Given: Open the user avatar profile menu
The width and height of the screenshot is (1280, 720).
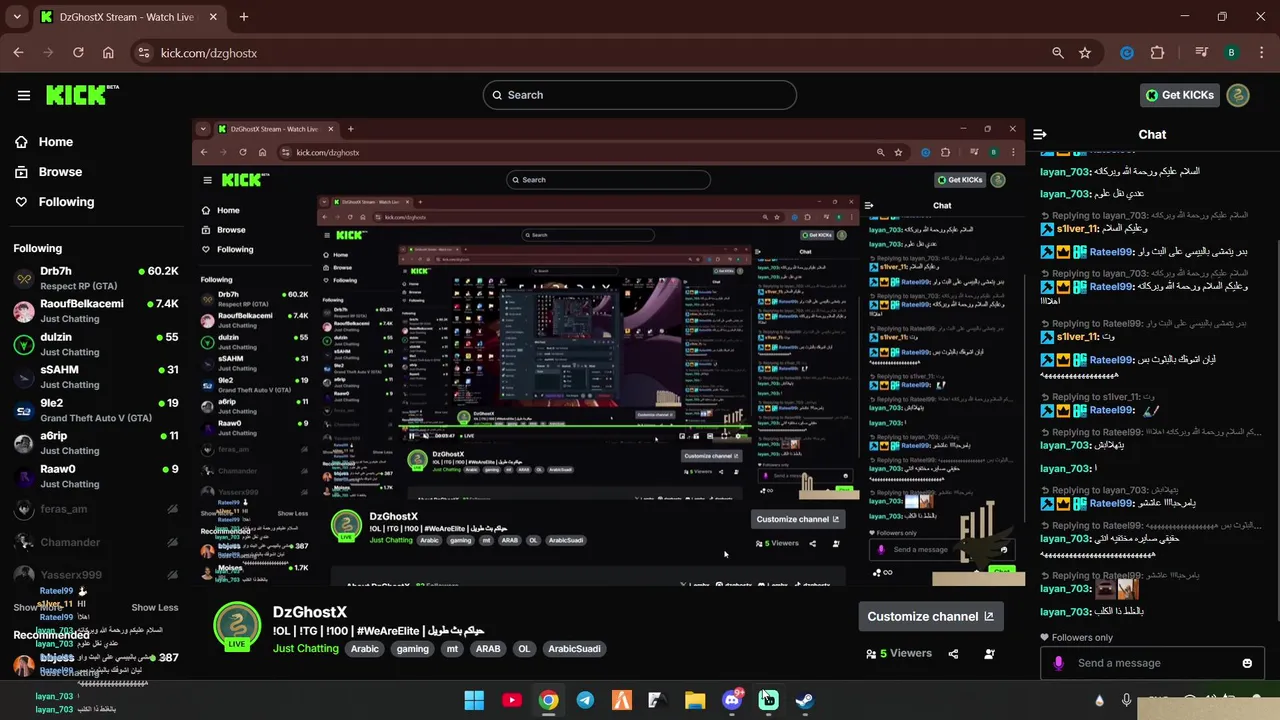Looking at the screenshot, I should point(1238,95).
